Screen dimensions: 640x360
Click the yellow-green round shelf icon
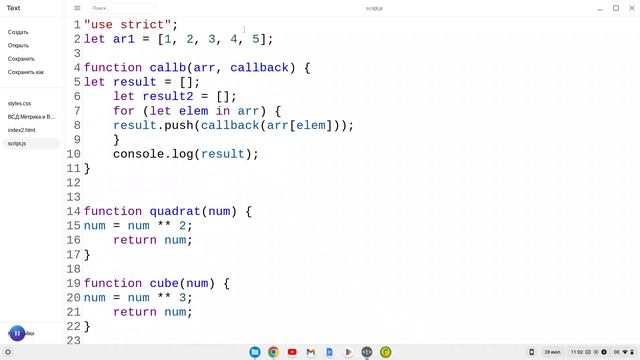coord(385,352)
